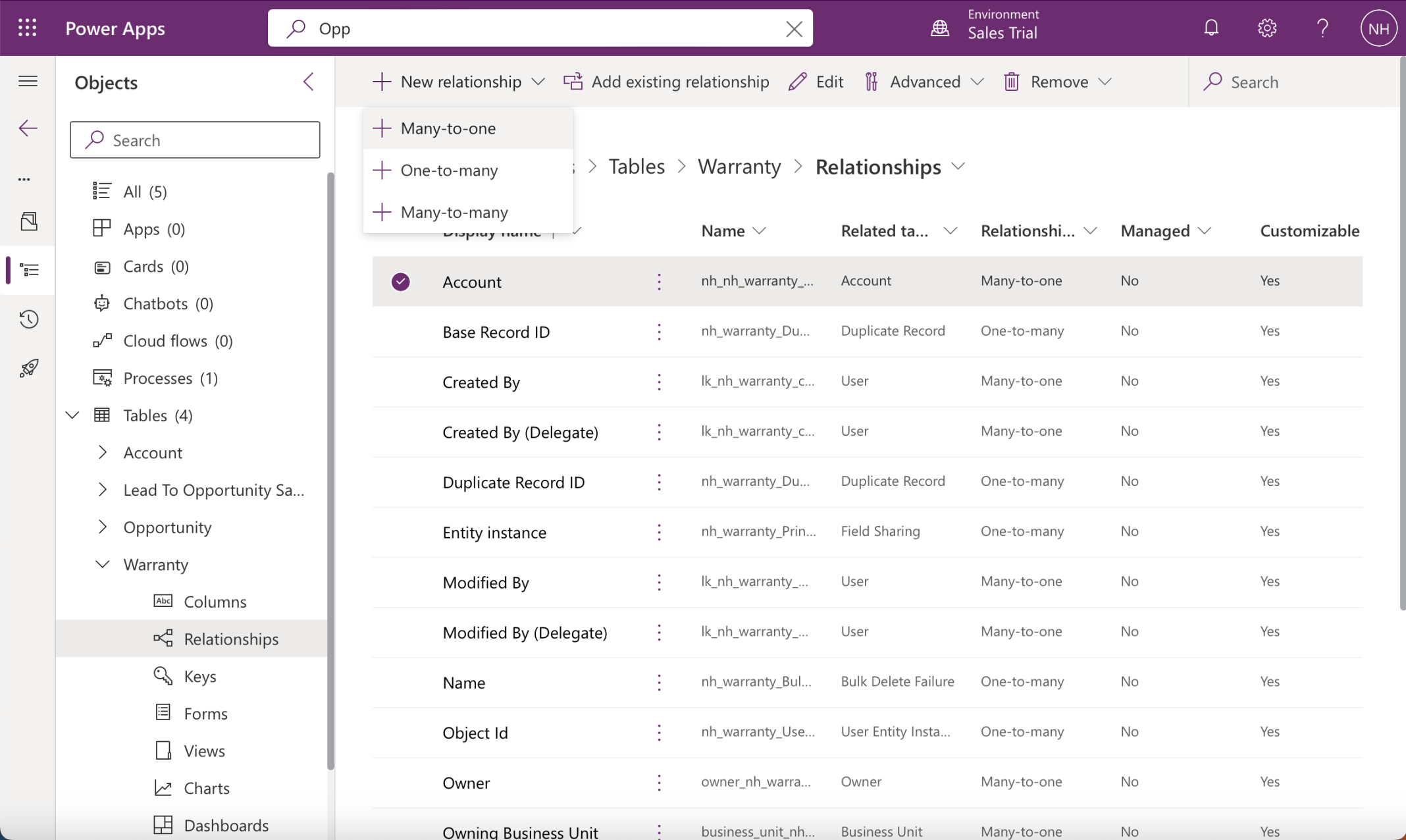Viewport: 1406px width, 840px height.
Task: Clear the Opp search box with the X
Action: pyautogui.click(x=794, y=28)
